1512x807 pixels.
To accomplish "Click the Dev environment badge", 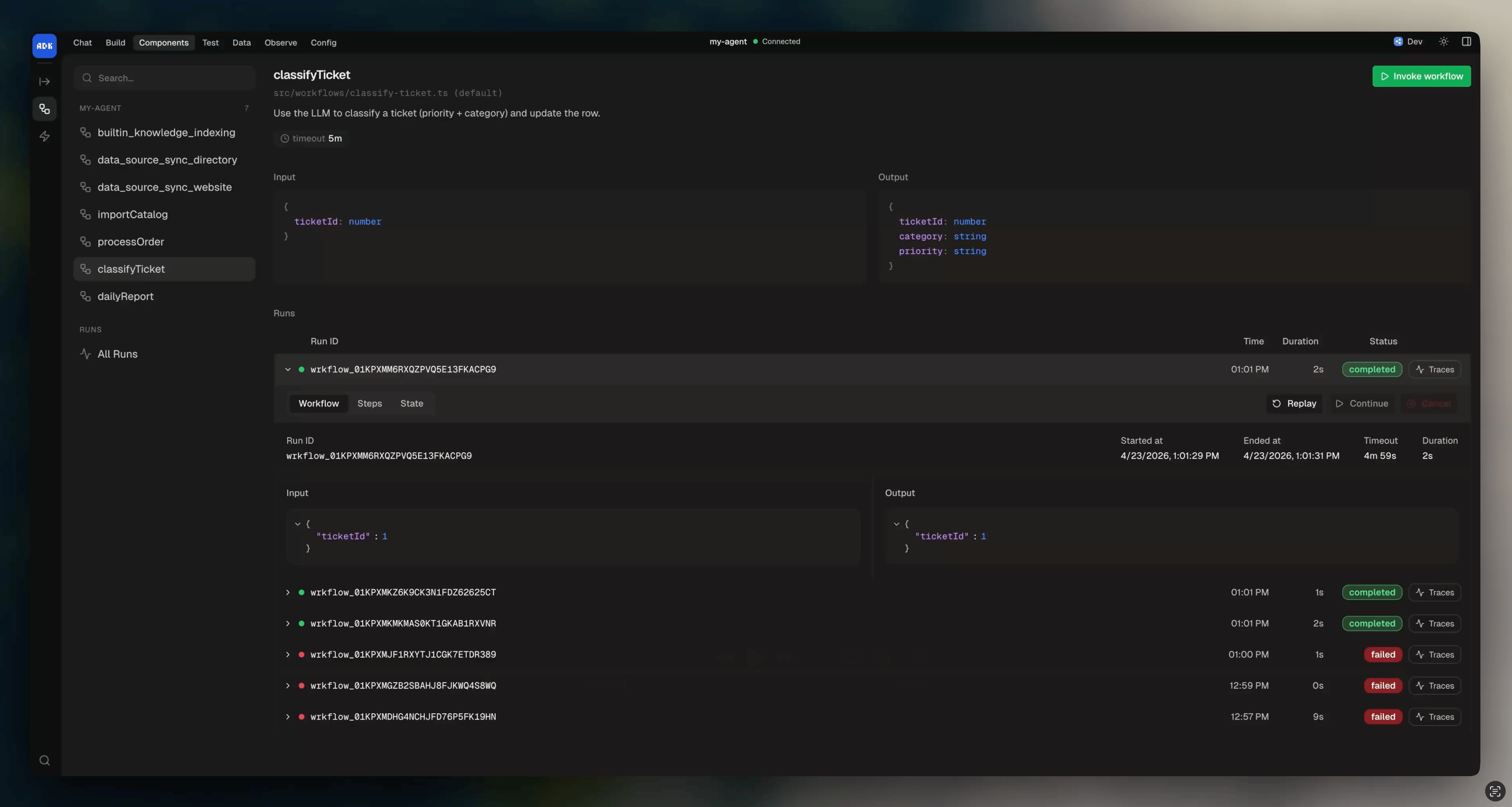I will click(1407, 41).
